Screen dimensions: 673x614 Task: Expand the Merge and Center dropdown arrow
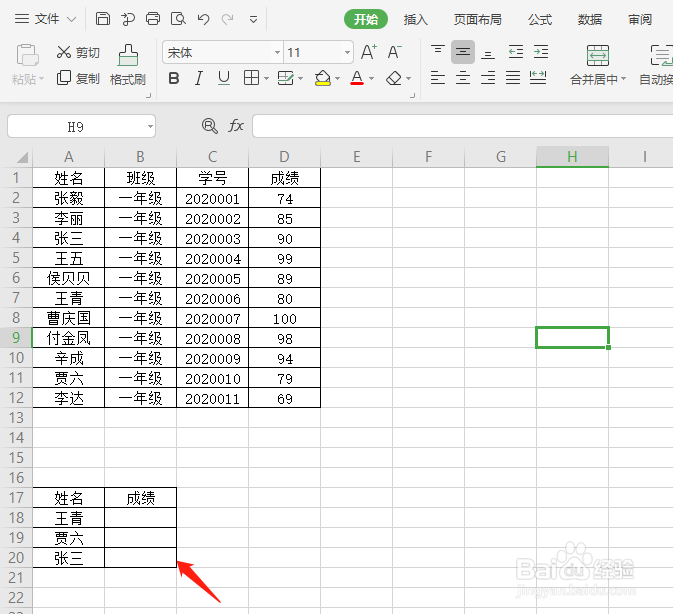[x=624, y=79]
